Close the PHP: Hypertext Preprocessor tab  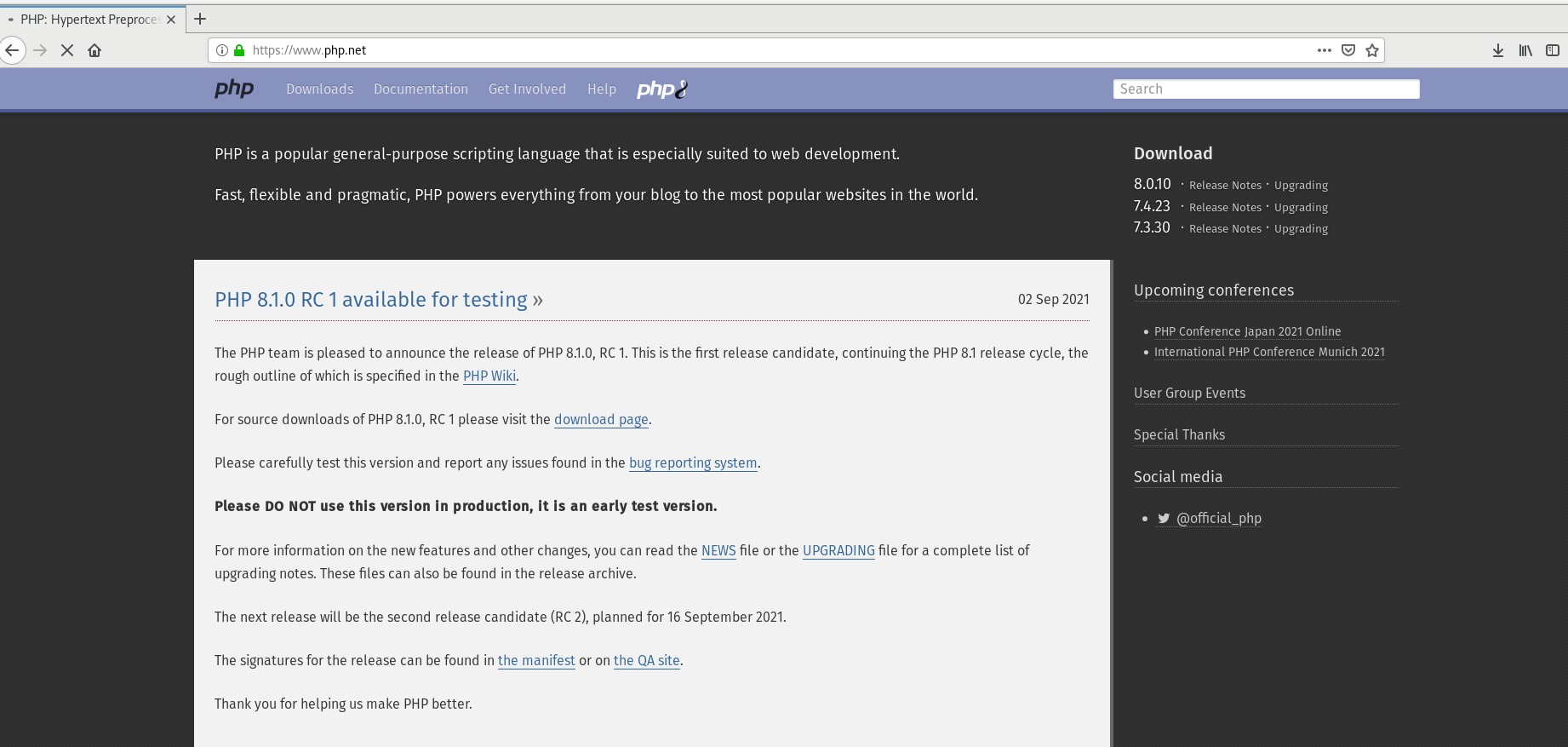(x=171, y=20)
